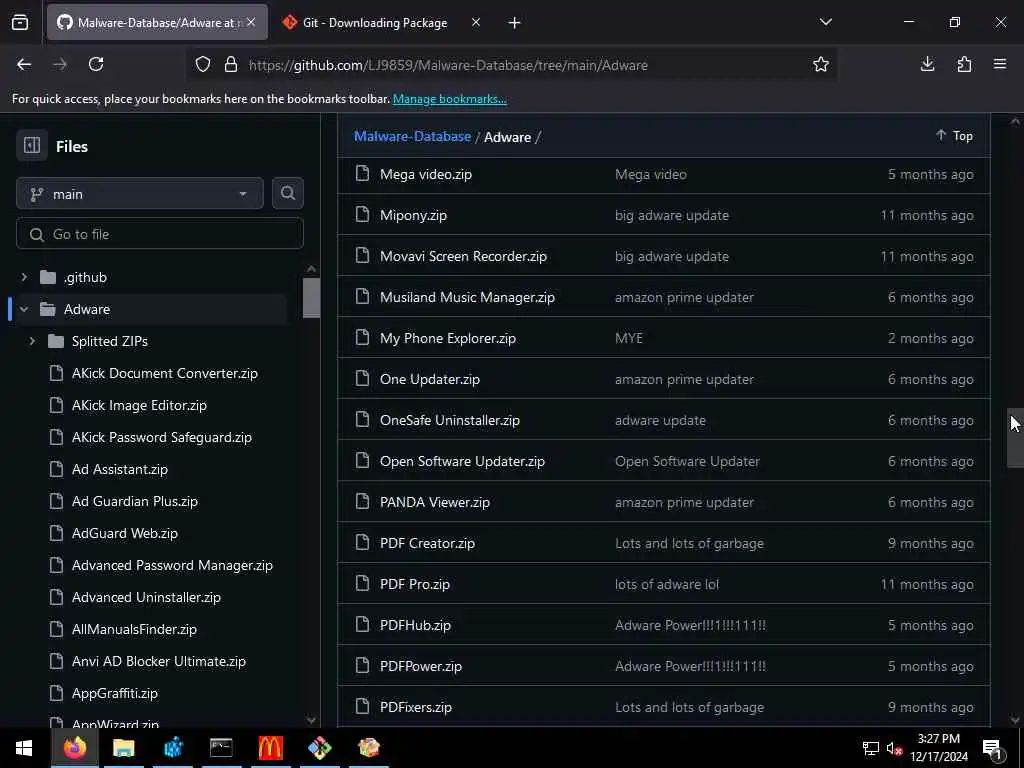Select AKick Document Converter.zip in tree

(165, 374)
